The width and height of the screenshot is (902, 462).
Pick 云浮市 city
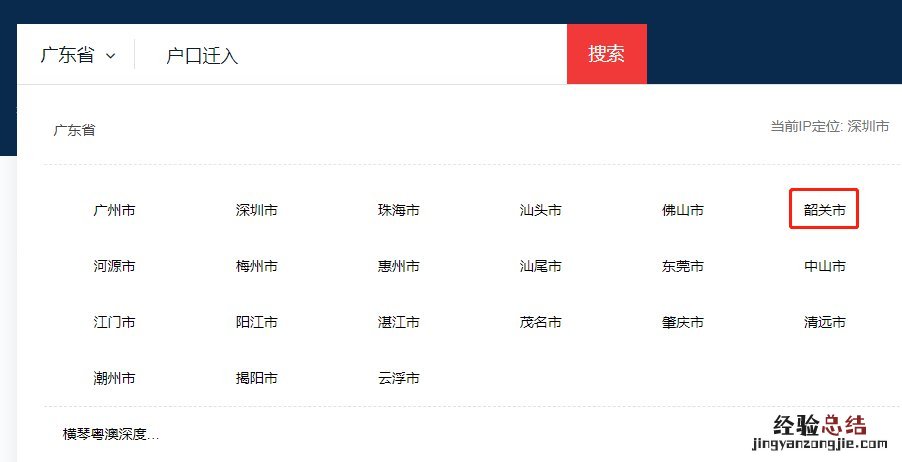(399, 379)
